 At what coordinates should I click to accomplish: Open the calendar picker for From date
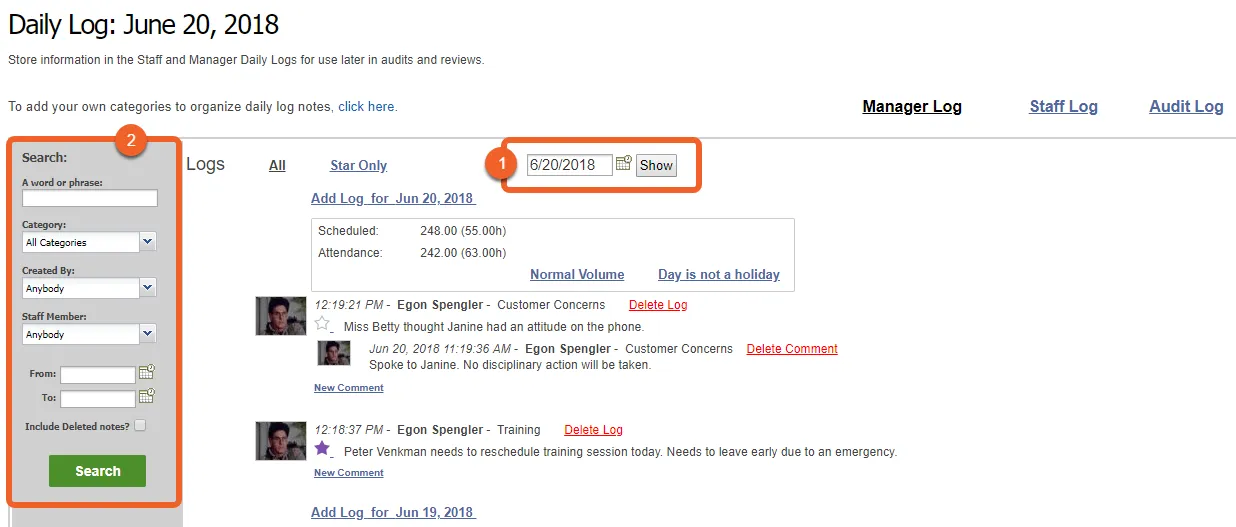(147, 373)
